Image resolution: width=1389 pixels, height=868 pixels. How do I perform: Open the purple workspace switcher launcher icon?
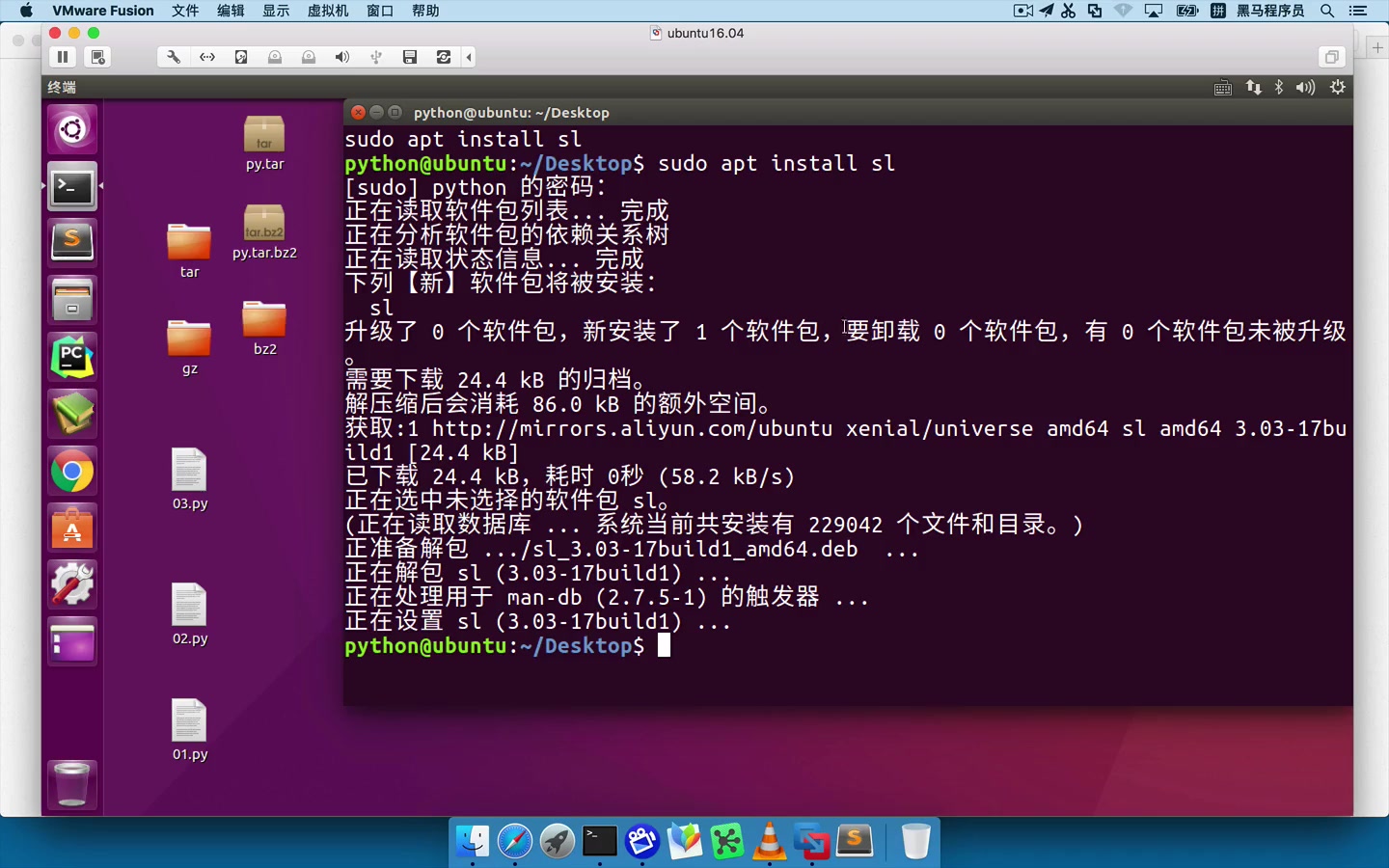(x=72, y=641)
